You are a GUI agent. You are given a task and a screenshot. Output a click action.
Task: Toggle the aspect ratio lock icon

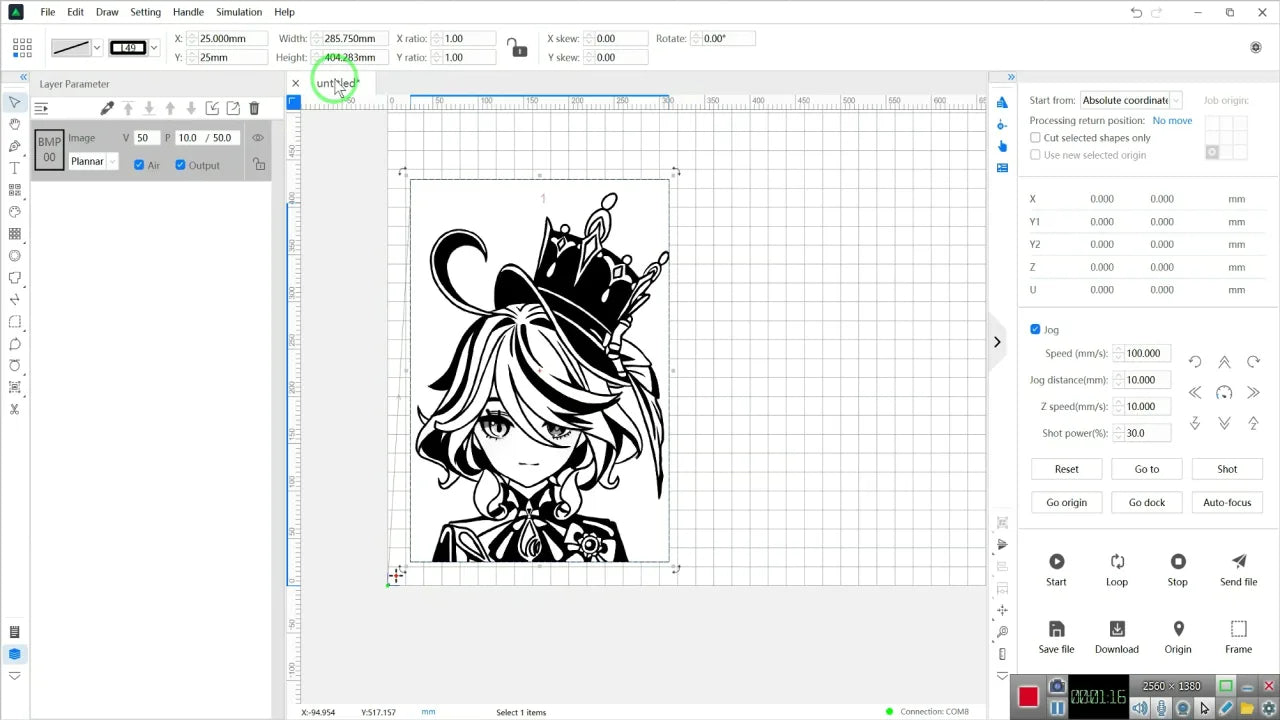[x=516, y=48]
